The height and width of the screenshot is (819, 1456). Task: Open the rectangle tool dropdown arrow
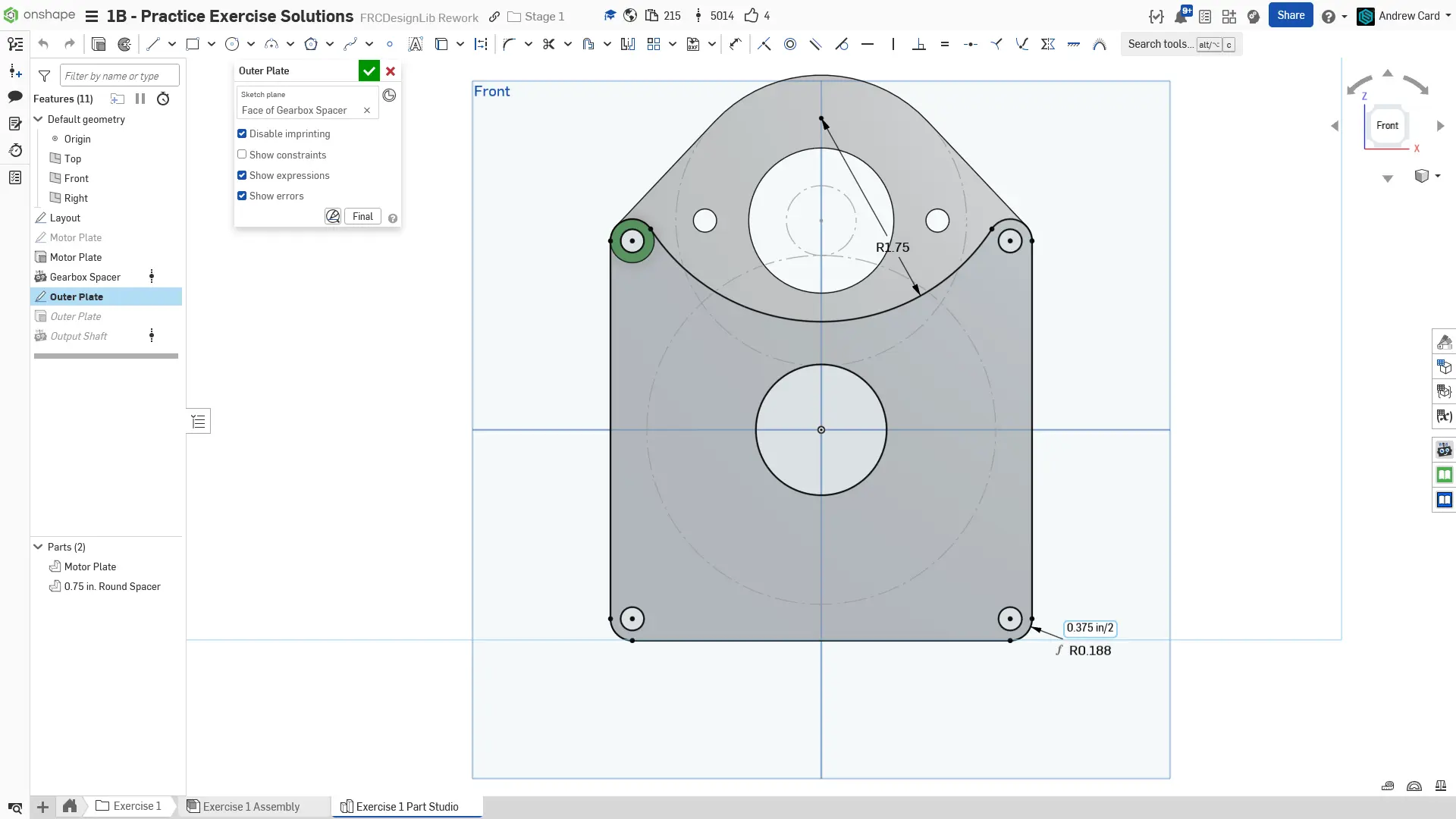tap(211, 44)
